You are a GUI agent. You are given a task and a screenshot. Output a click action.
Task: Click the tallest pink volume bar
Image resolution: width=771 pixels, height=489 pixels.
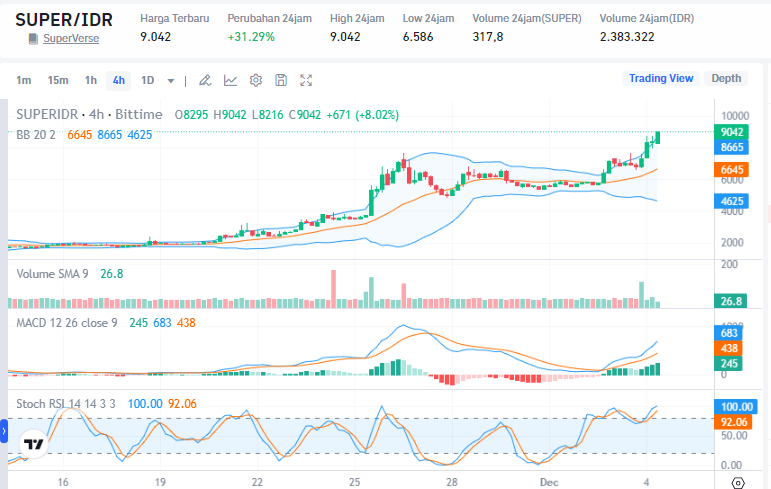click(x=333, y=289)
